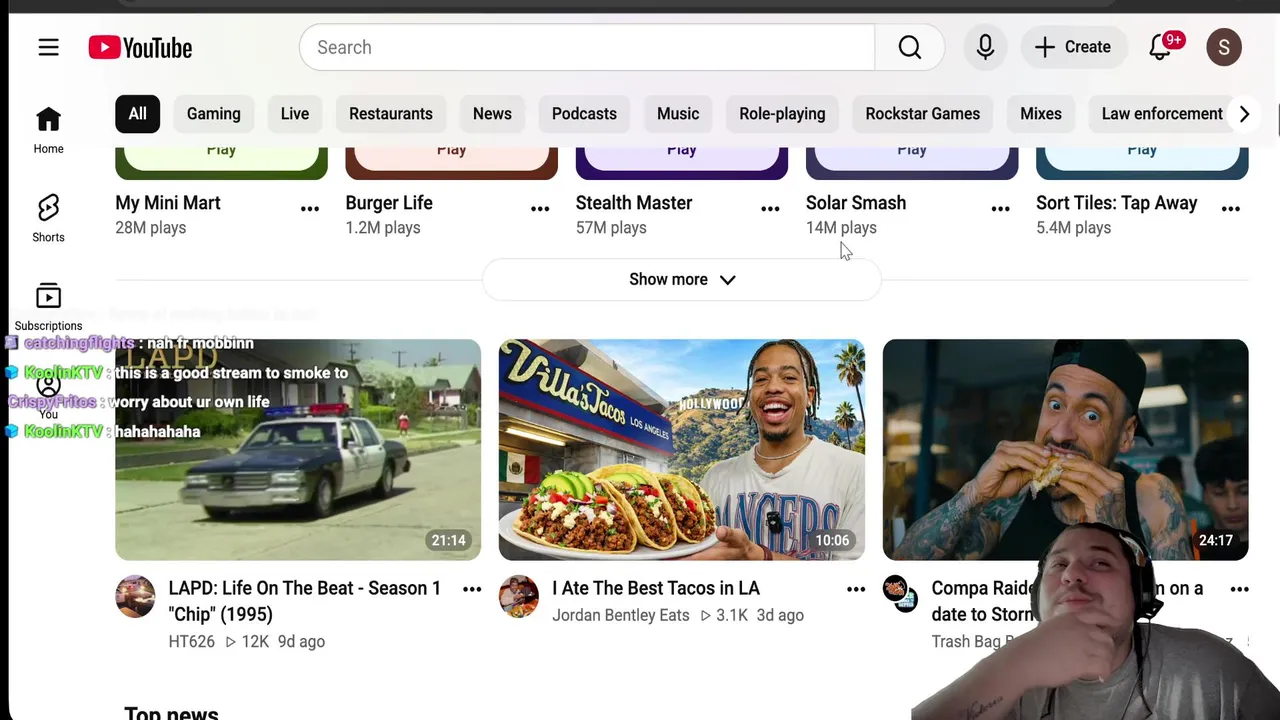The width and height of the screenshot is (1280, 720).
Task: Select the Rockstar Games filter chip
Action: pyautogui.click(x=923, y=114)
